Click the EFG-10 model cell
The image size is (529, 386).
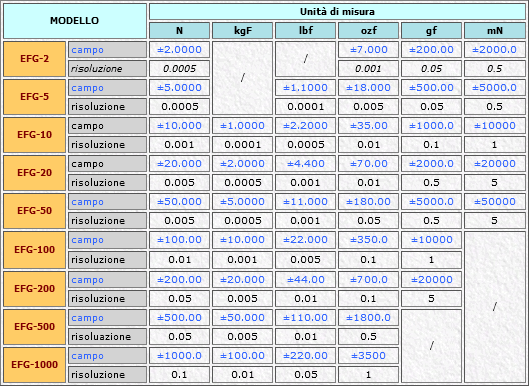[34, 135]
